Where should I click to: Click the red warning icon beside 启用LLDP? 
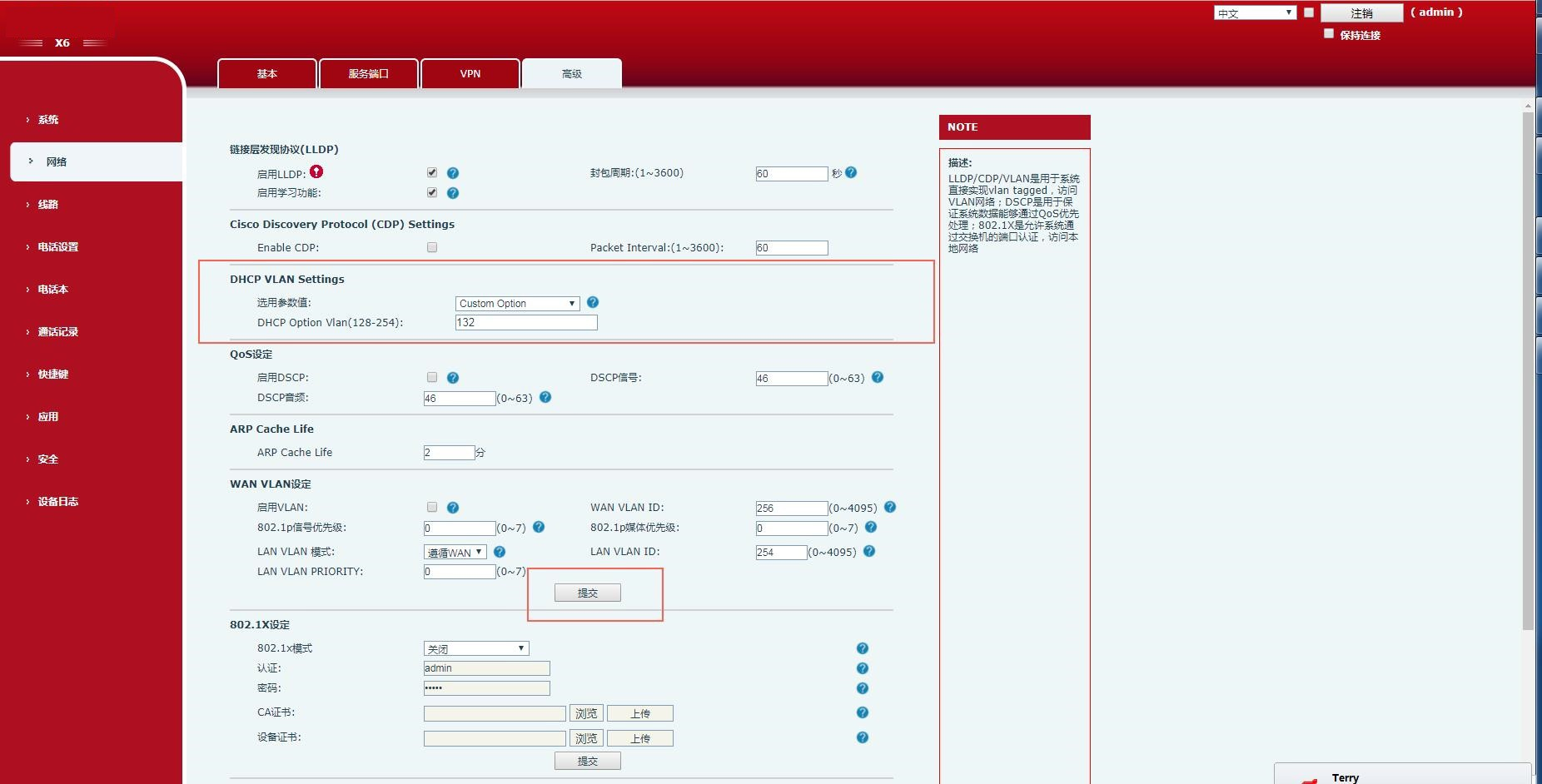point(316,171)
